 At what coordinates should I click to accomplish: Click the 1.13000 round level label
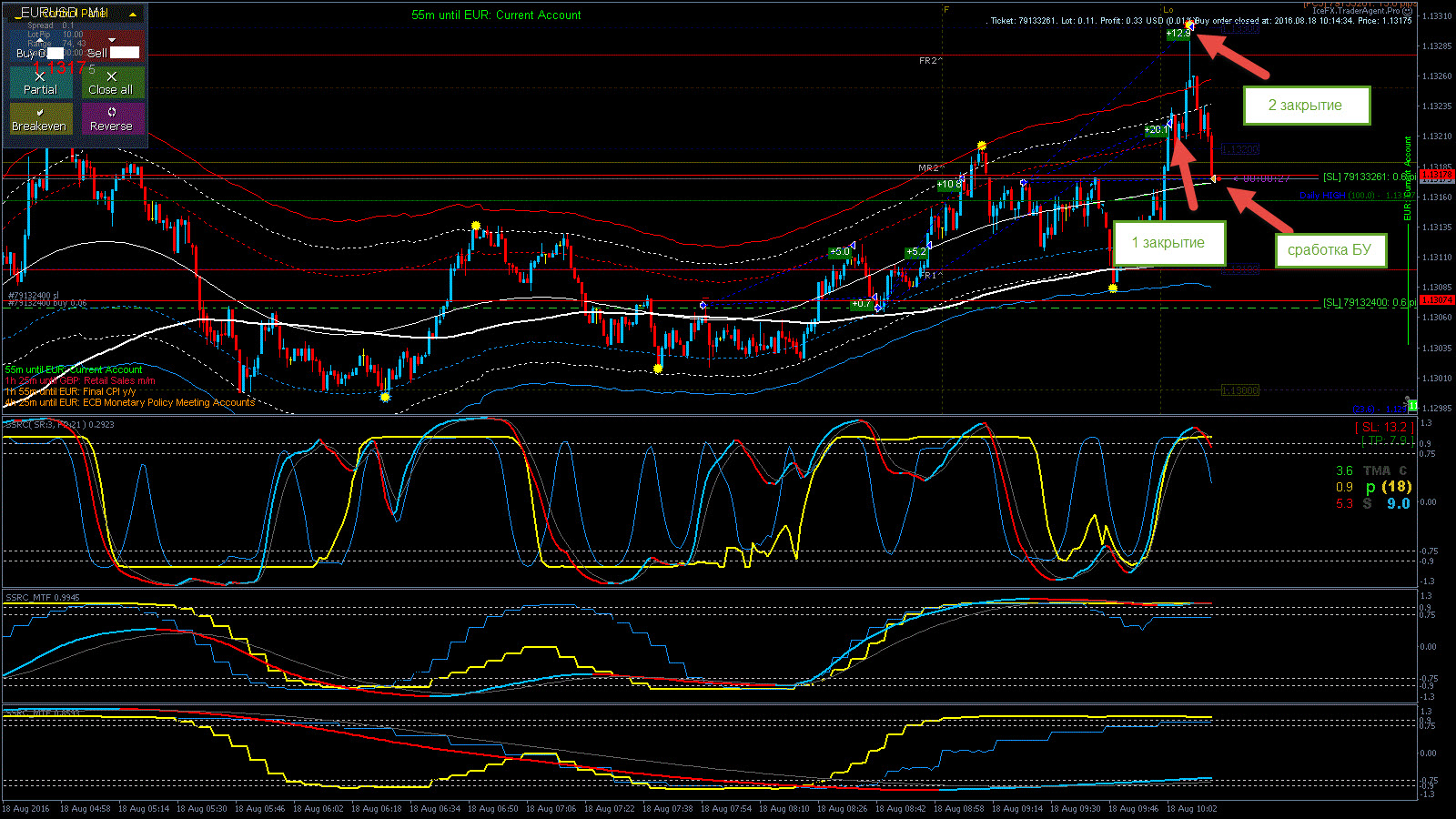[x=1239, y=390]
